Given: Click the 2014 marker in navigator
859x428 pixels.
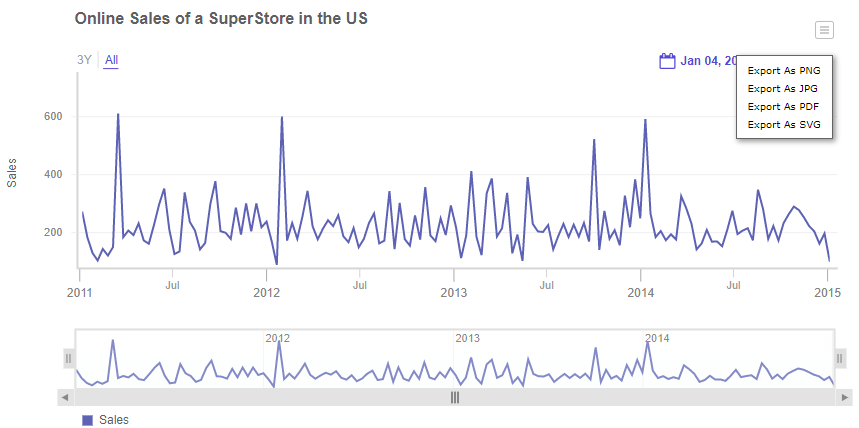Looking at the screenshot, I should click(657, 338).
